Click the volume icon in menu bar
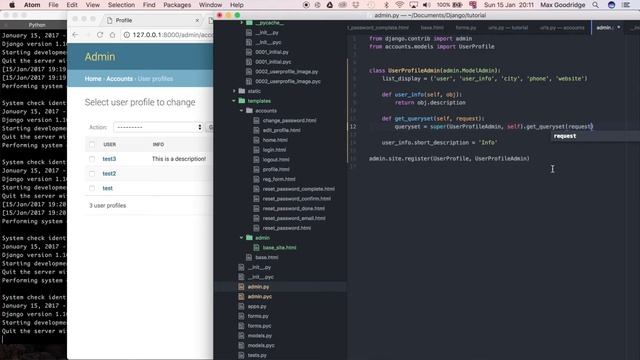The width and height of the screenshot is (640, 360). pos(427,5)
